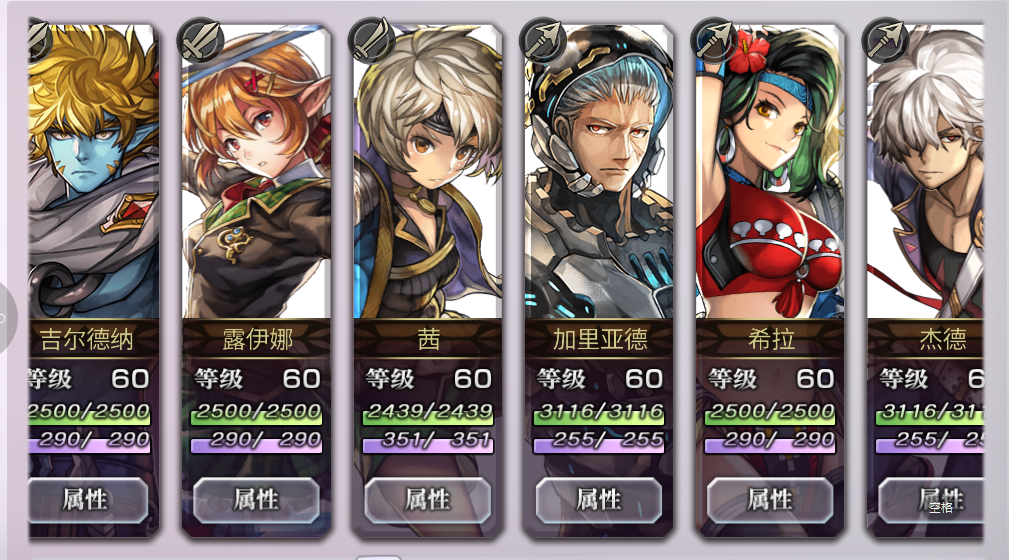Click 加里亚德's purple bar 255/255
Viewport: 1009px width, 560px height.
pos(599,441)
